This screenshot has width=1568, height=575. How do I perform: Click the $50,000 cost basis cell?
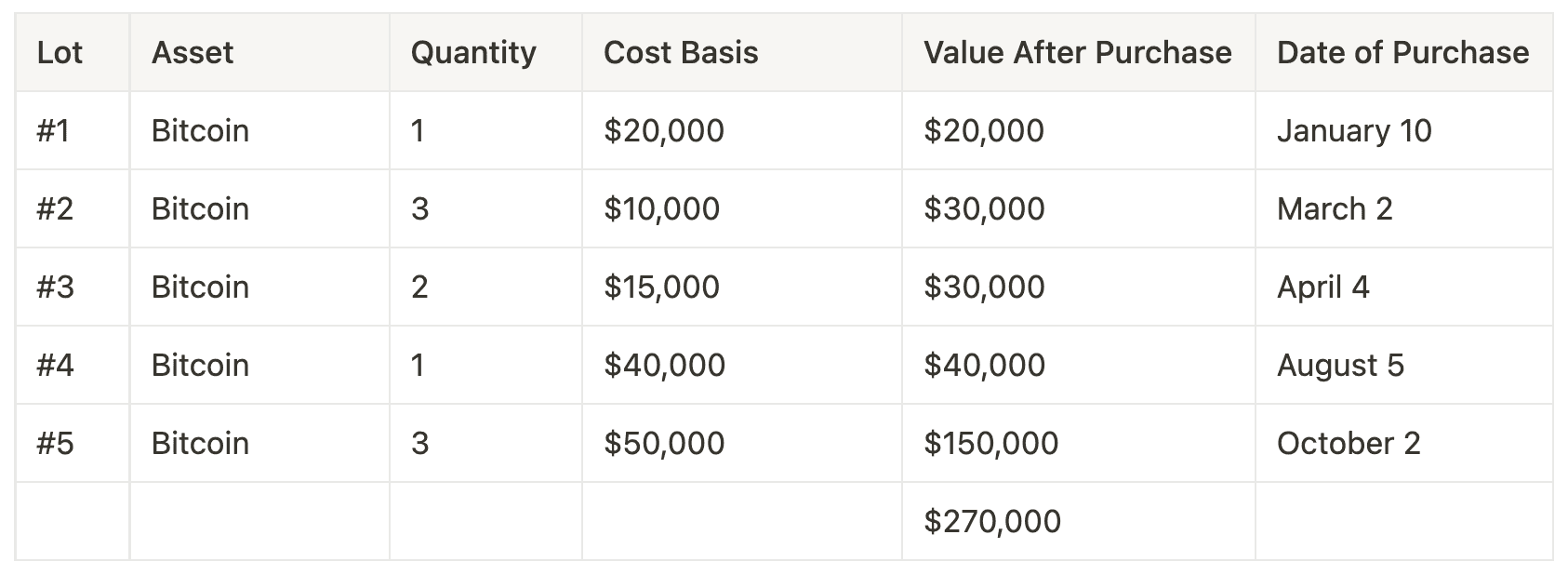pos(664,444)
